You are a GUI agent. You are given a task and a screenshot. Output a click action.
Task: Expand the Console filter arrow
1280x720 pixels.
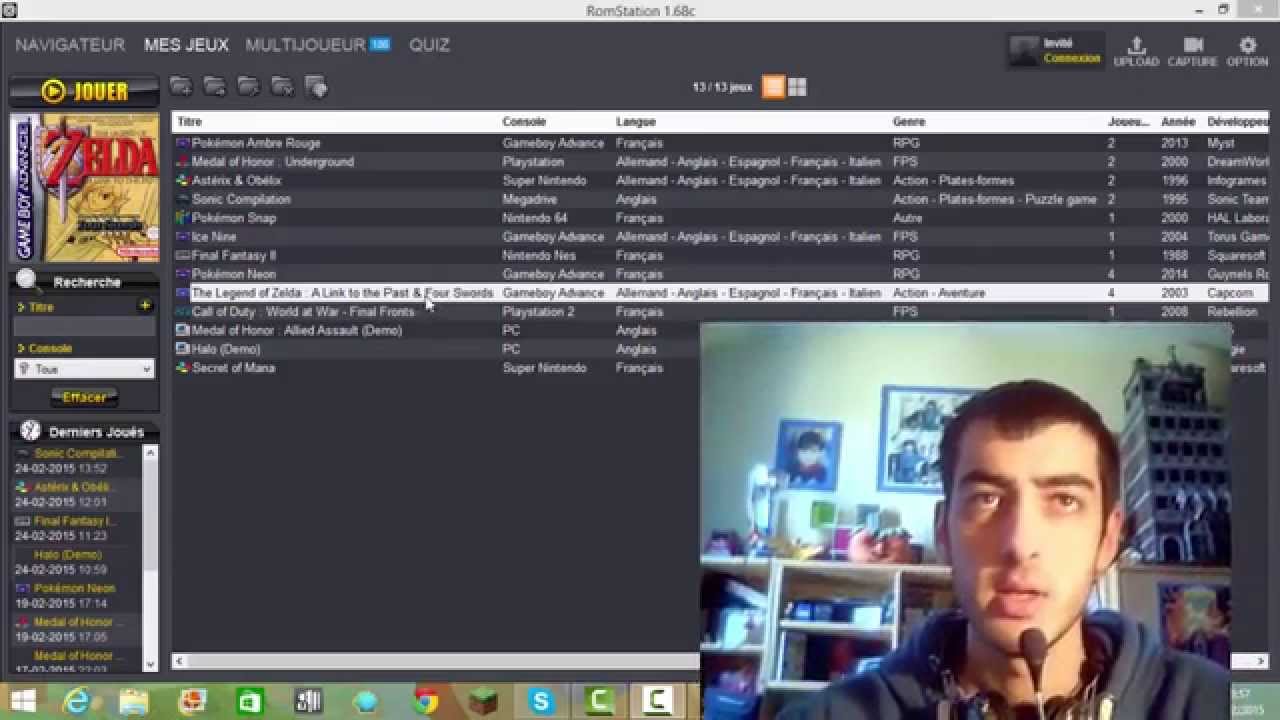click(x=21, y=349)
